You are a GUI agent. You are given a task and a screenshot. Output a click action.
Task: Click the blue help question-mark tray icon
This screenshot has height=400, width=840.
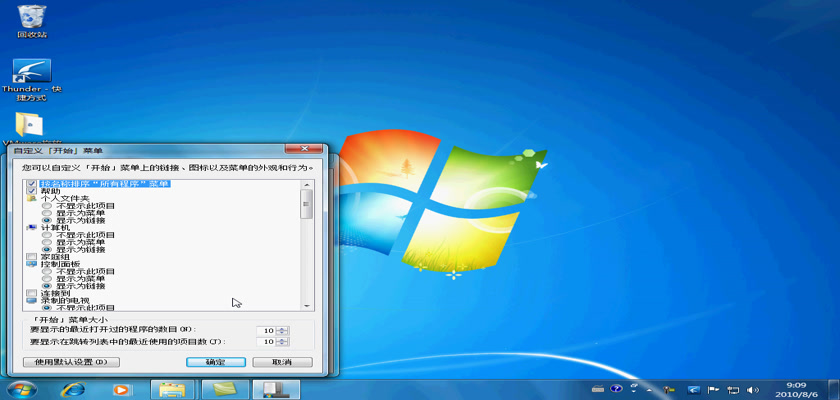617,389
